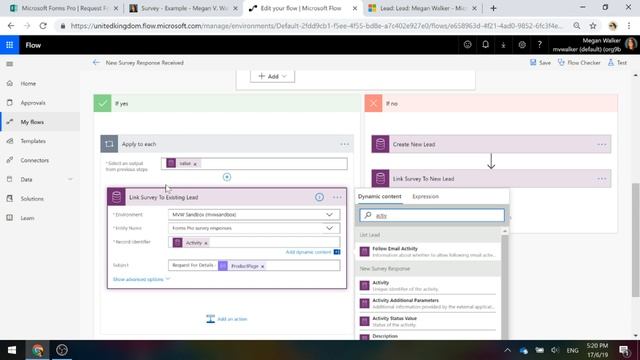The height and width of the screenshot is (360, 640).
Task: Remove the ProductPage token from Subject
Action: (262, 266)
